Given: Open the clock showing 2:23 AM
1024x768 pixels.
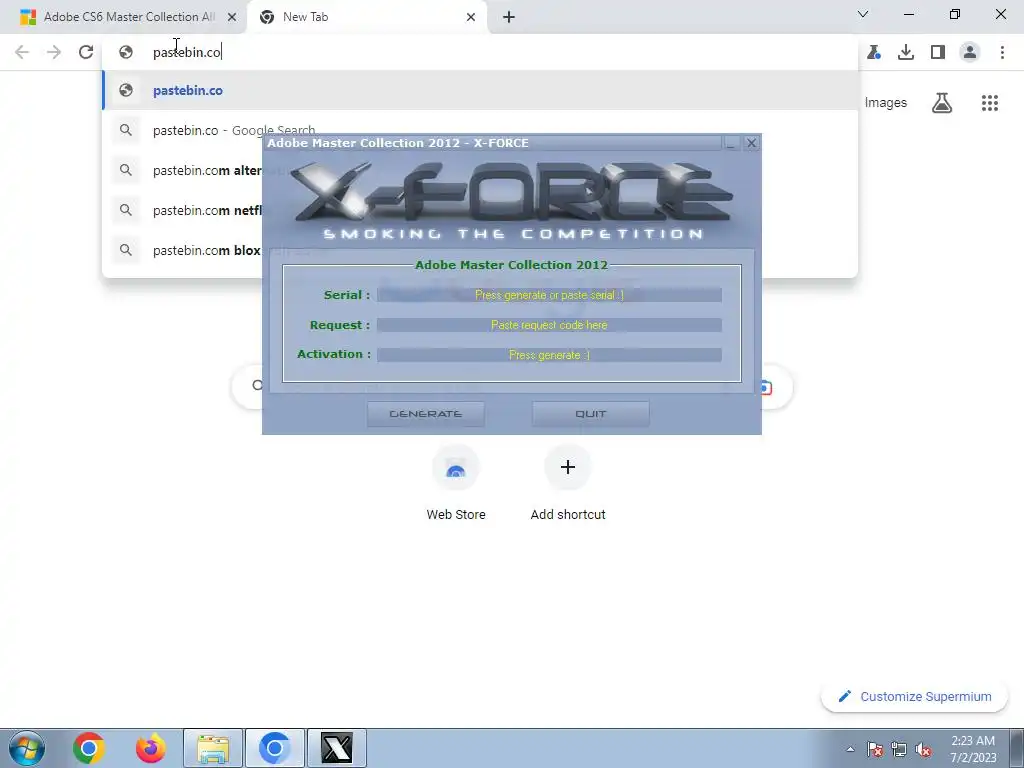Looking at the screenshot, I should tap(973, 749).
